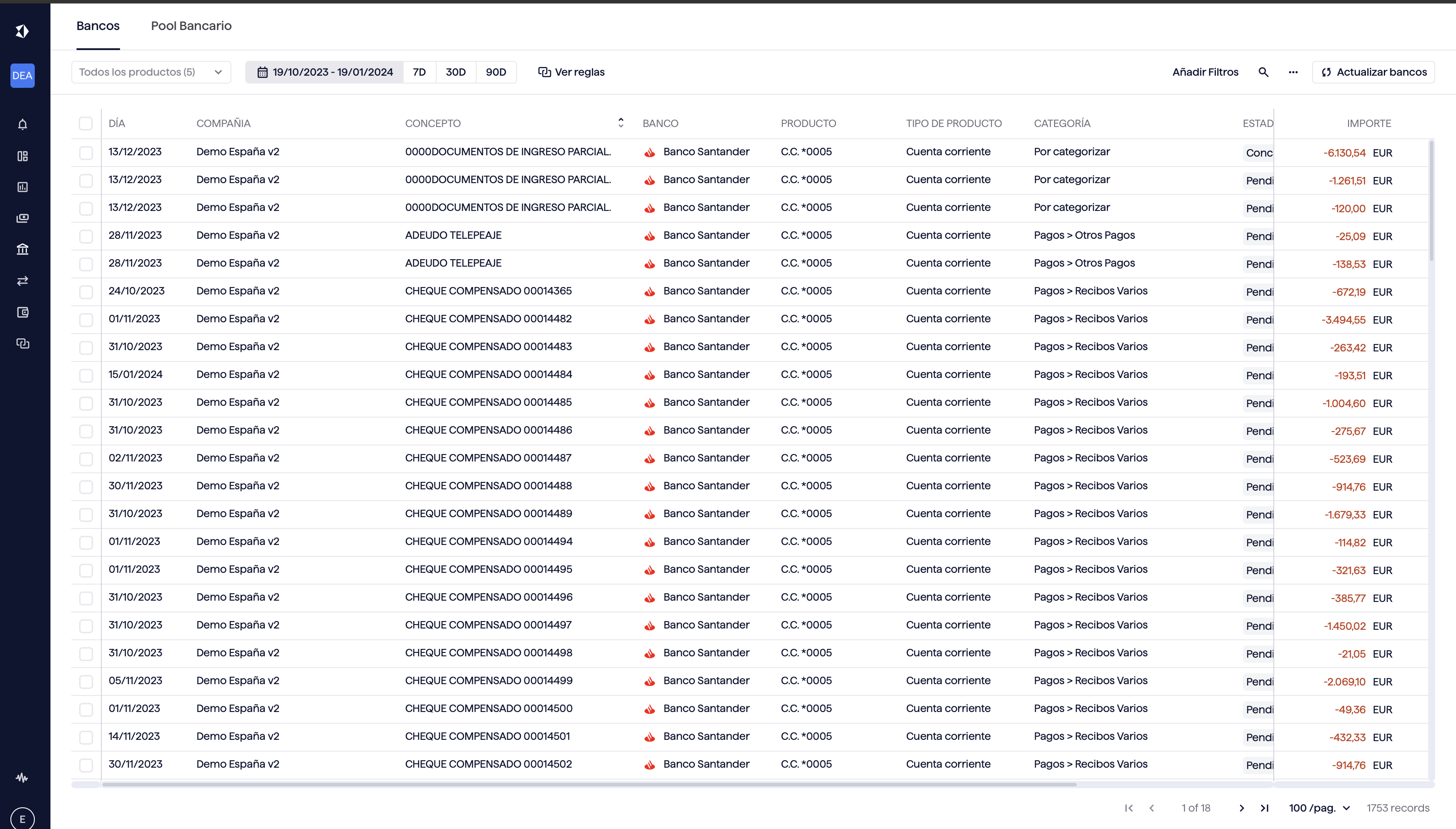Check the row with amount -6.130,54
Screen dimensions: 1456x829
tap(86, 153)
